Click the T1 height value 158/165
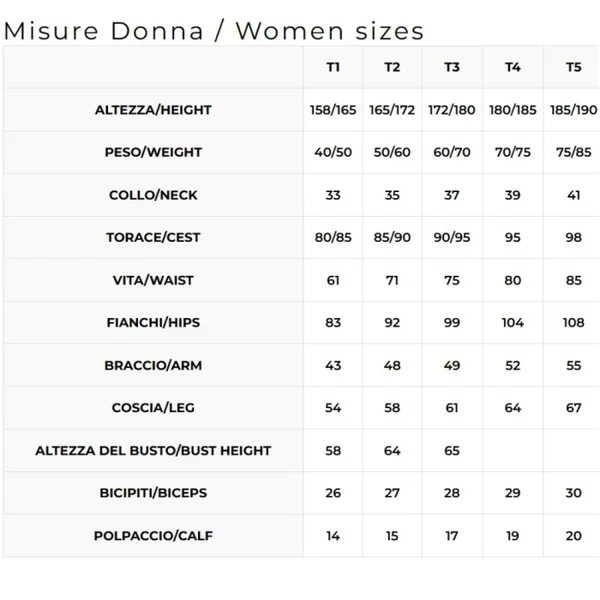This screenshot has height=600, width=600. [333, 110]
